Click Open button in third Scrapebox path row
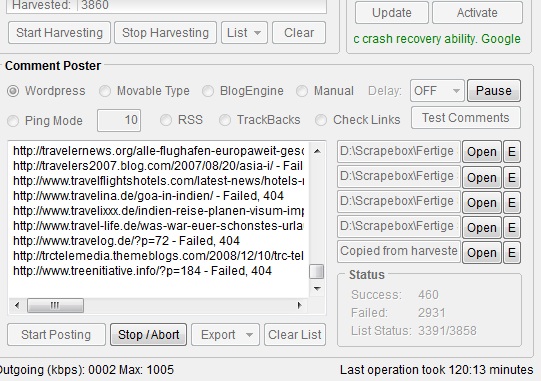Screen dimensions: 541x381 [482, 203]
